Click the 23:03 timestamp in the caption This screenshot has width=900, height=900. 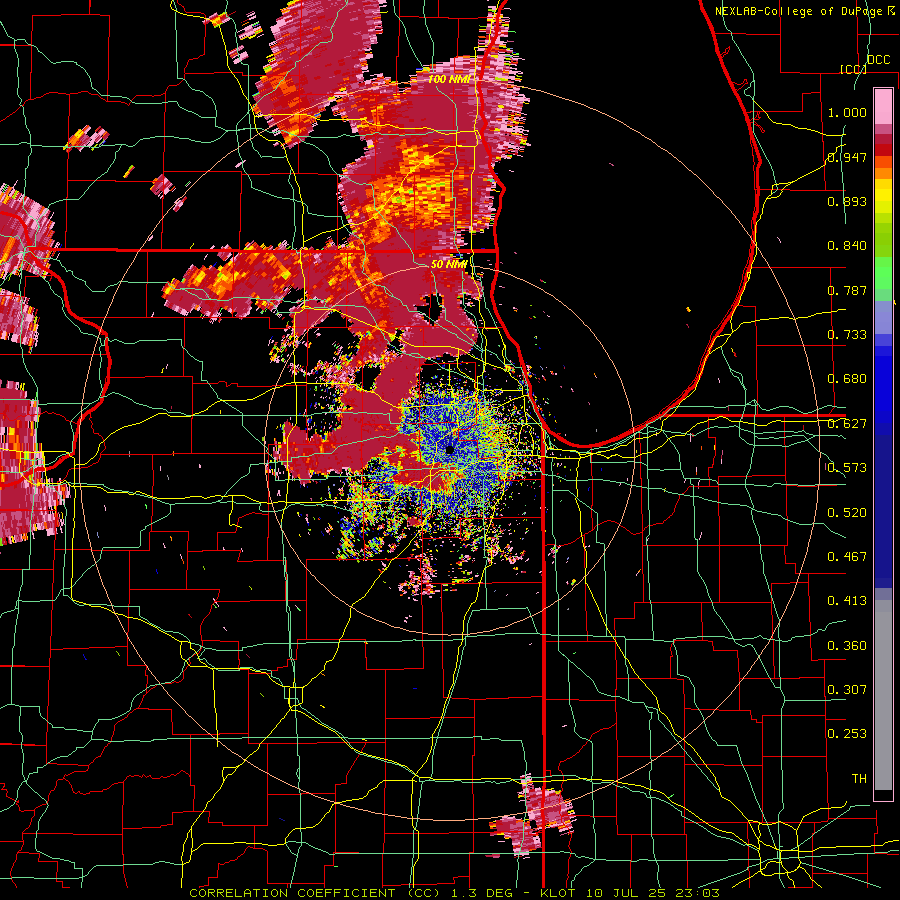coord(697,893)
